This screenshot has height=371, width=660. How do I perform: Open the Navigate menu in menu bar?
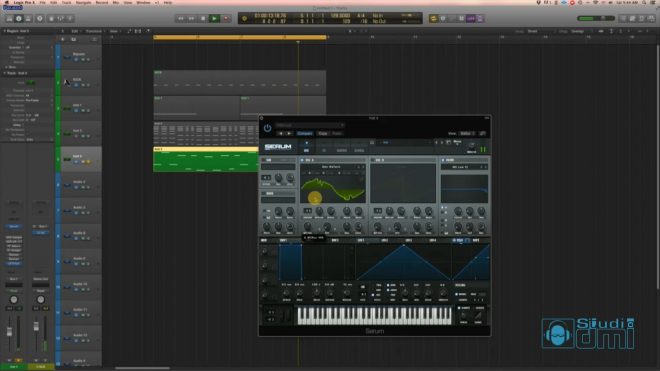[x=83, y=3]
